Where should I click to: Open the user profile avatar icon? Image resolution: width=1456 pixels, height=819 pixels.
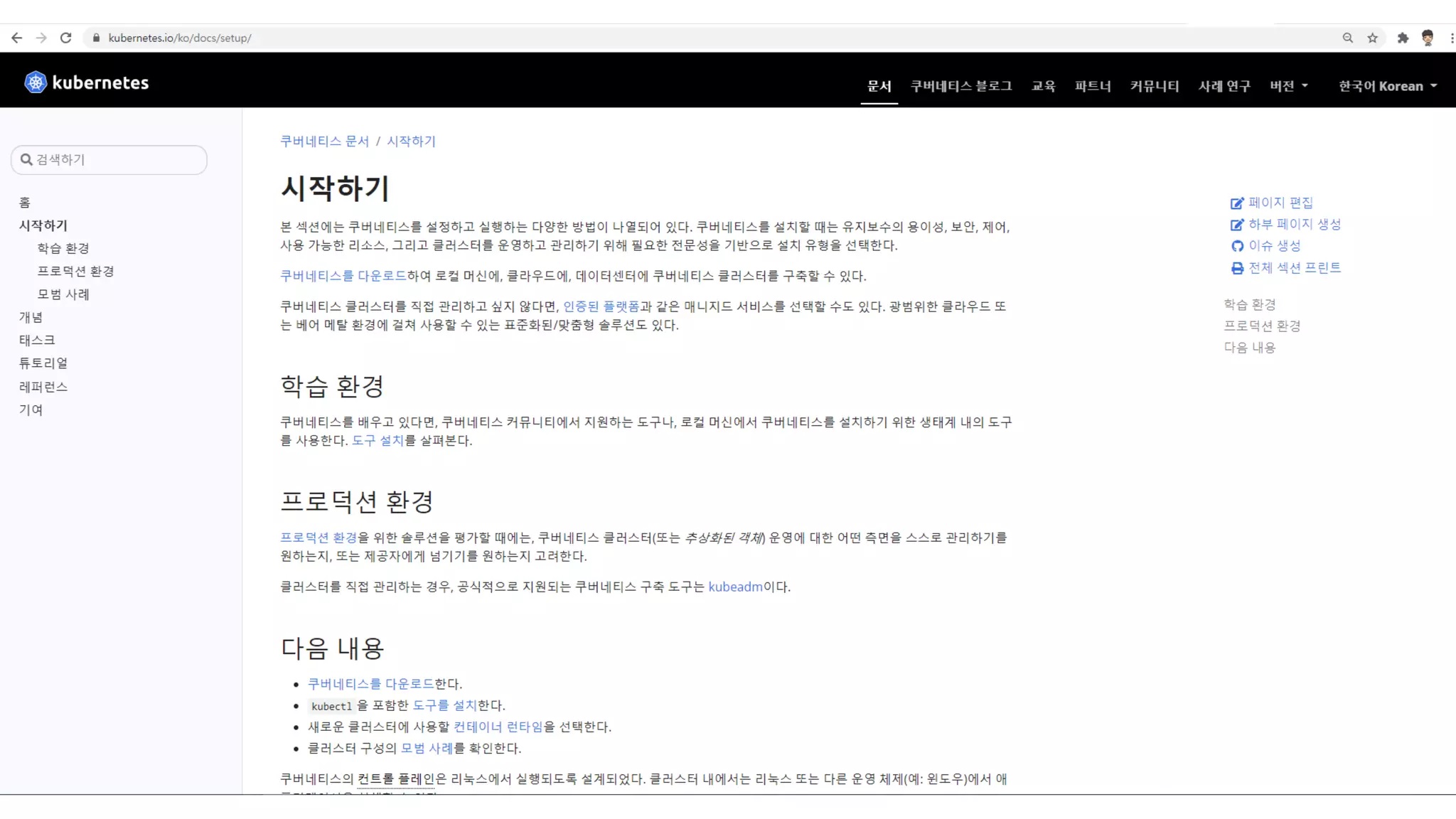click(1427, 38)
